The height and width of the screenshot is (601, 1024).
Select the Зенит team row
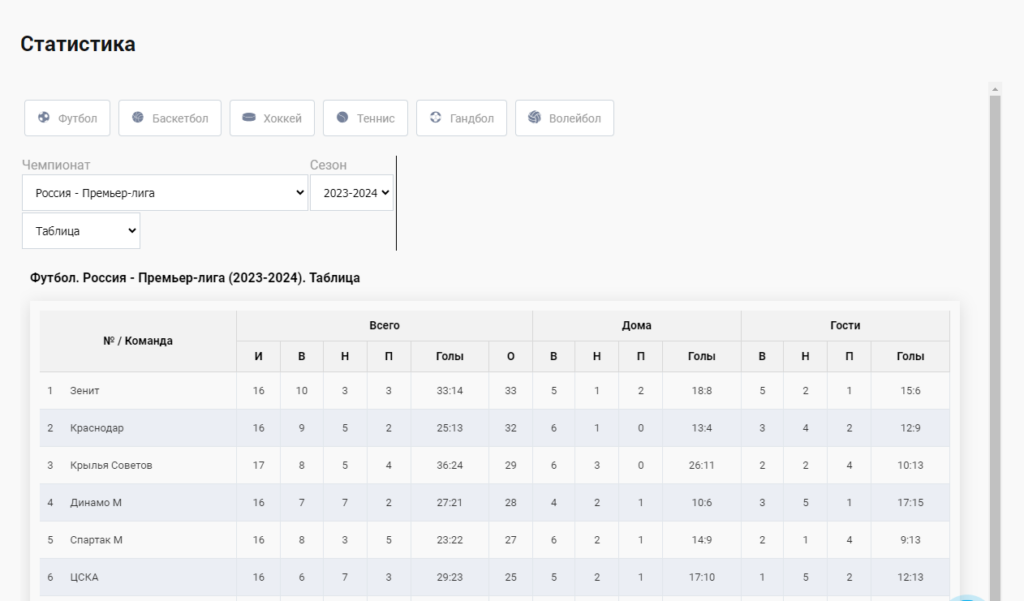pos(494,391)
